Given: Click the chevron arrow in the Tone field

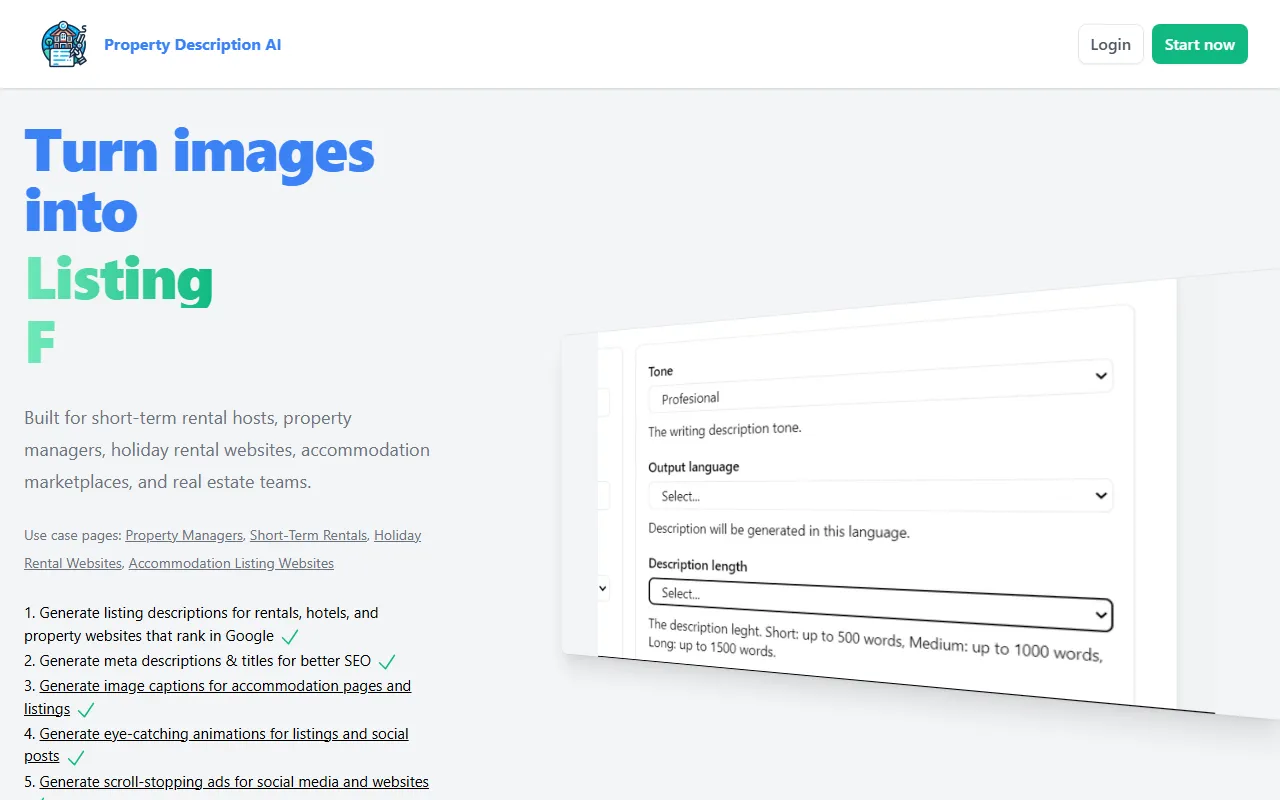Looking at the screenshot, I should click(1100, 376).
